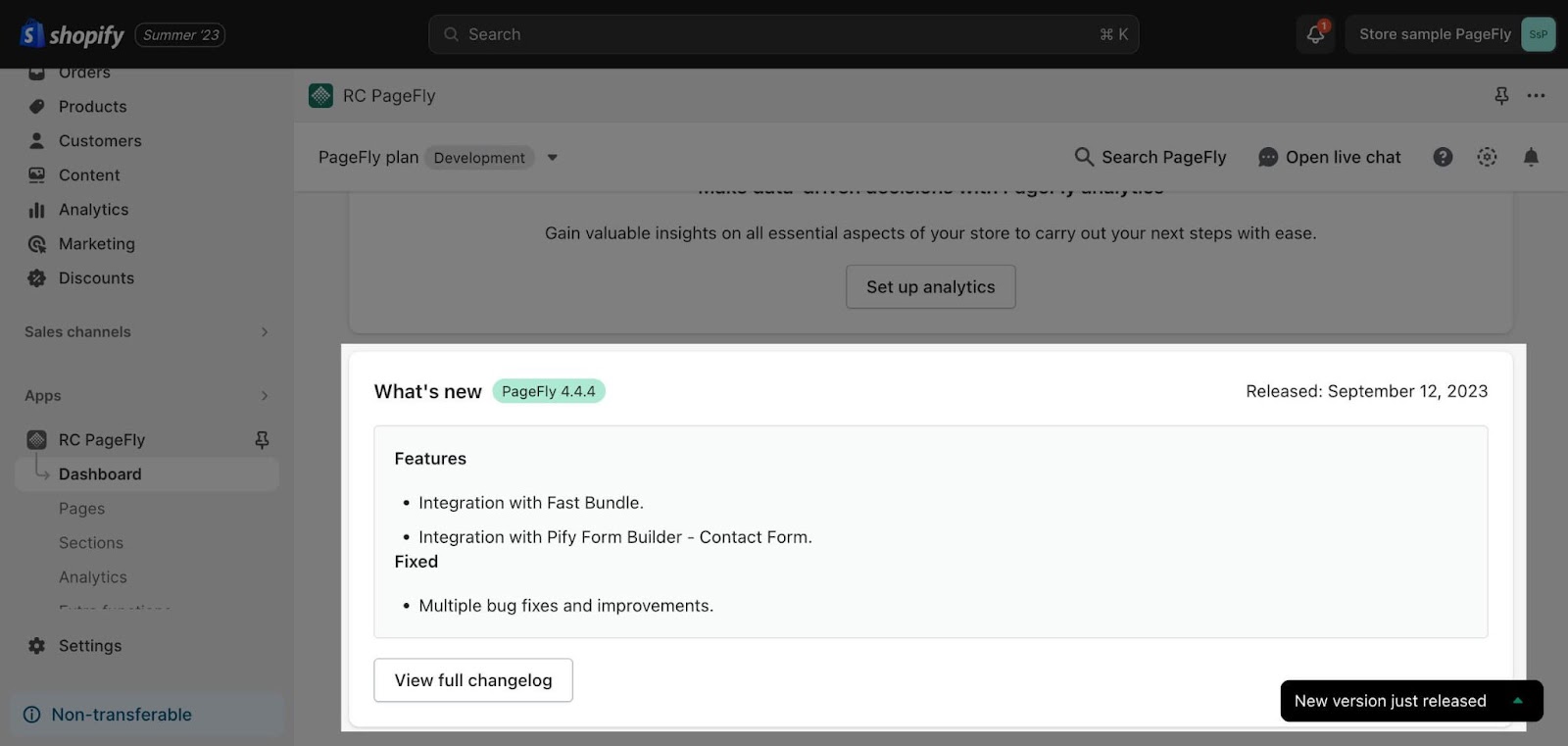Open the PageFly settings gear icon

[x=1487, y=157]
